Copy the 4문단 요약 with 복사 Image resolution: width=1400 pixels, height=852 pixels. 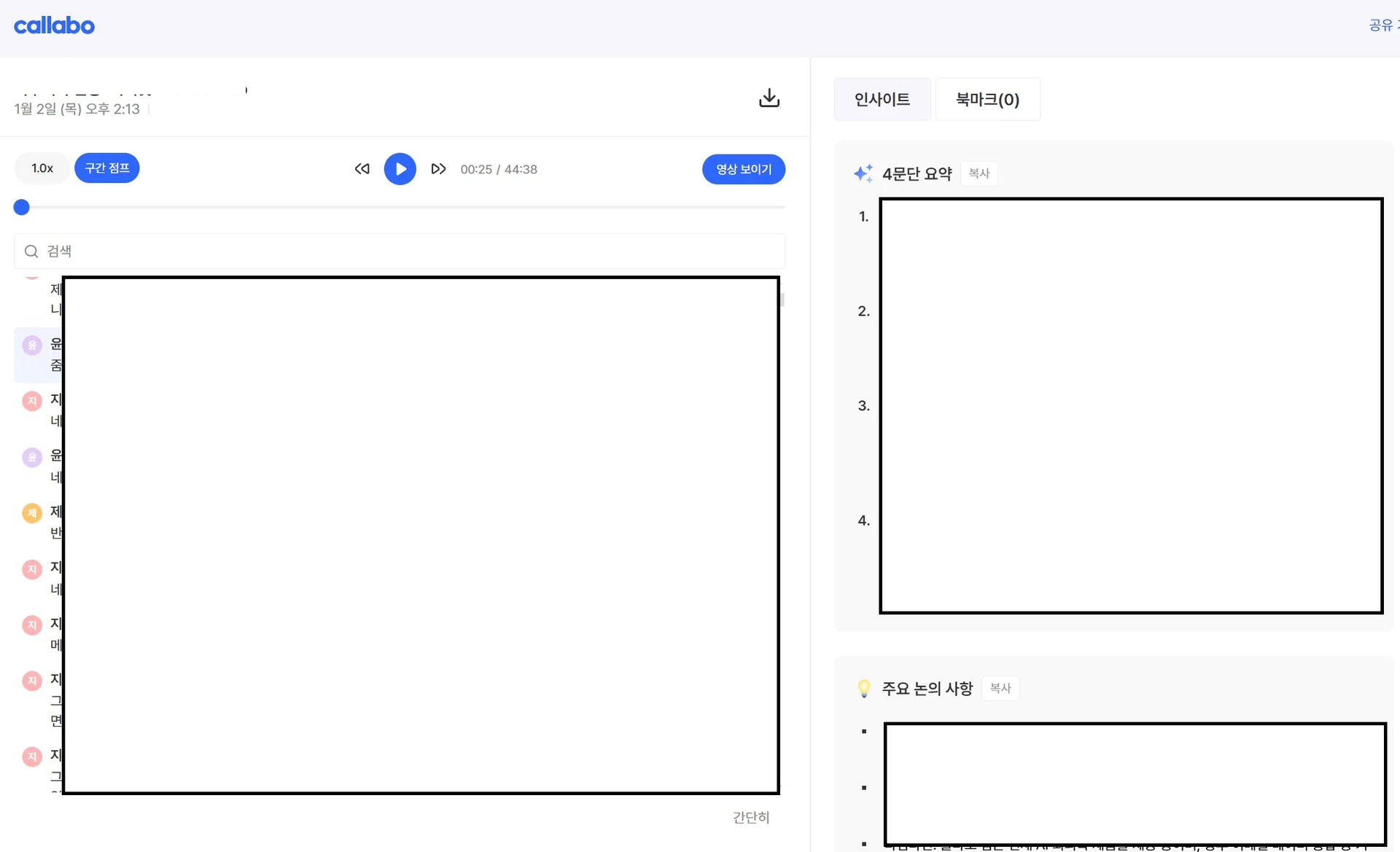tap(979, 173)
